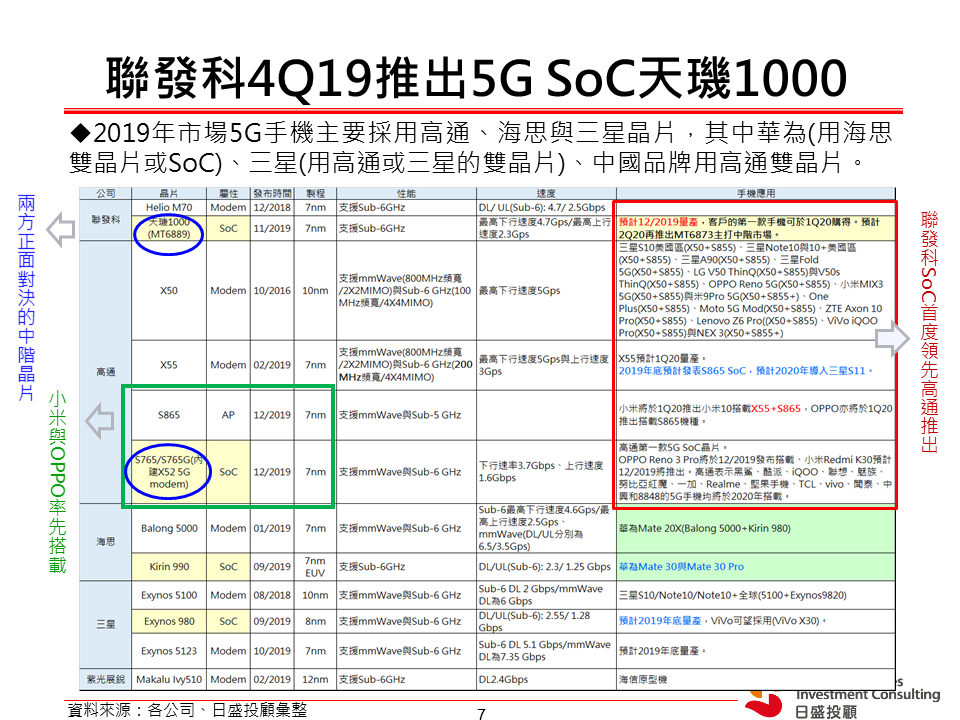Click the 晶片 column header
Viewport: 960px width, 720px height.
pos(169,192)
